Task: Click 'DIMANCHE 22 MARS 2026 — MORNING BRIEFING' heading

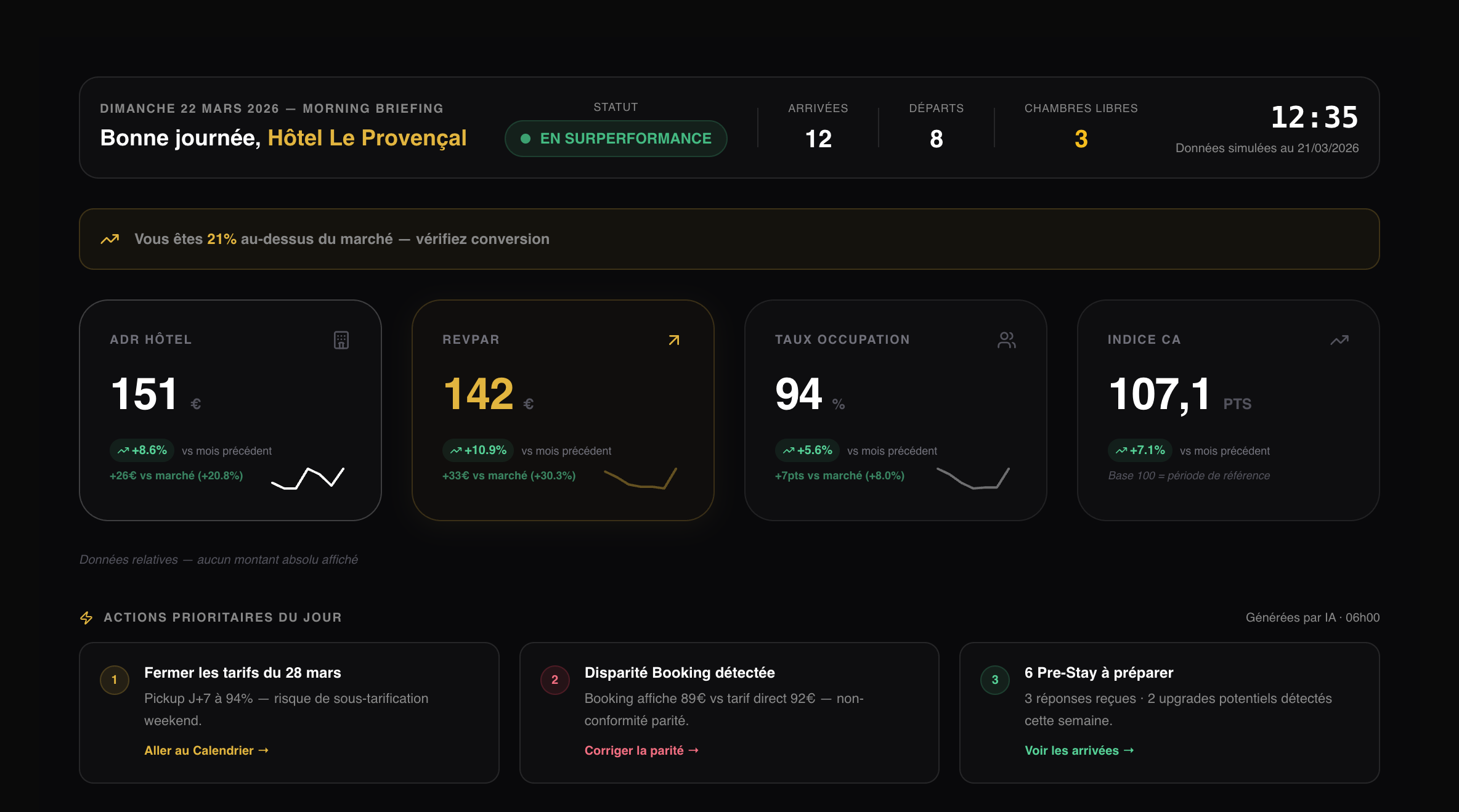Action: click(272, 108)
